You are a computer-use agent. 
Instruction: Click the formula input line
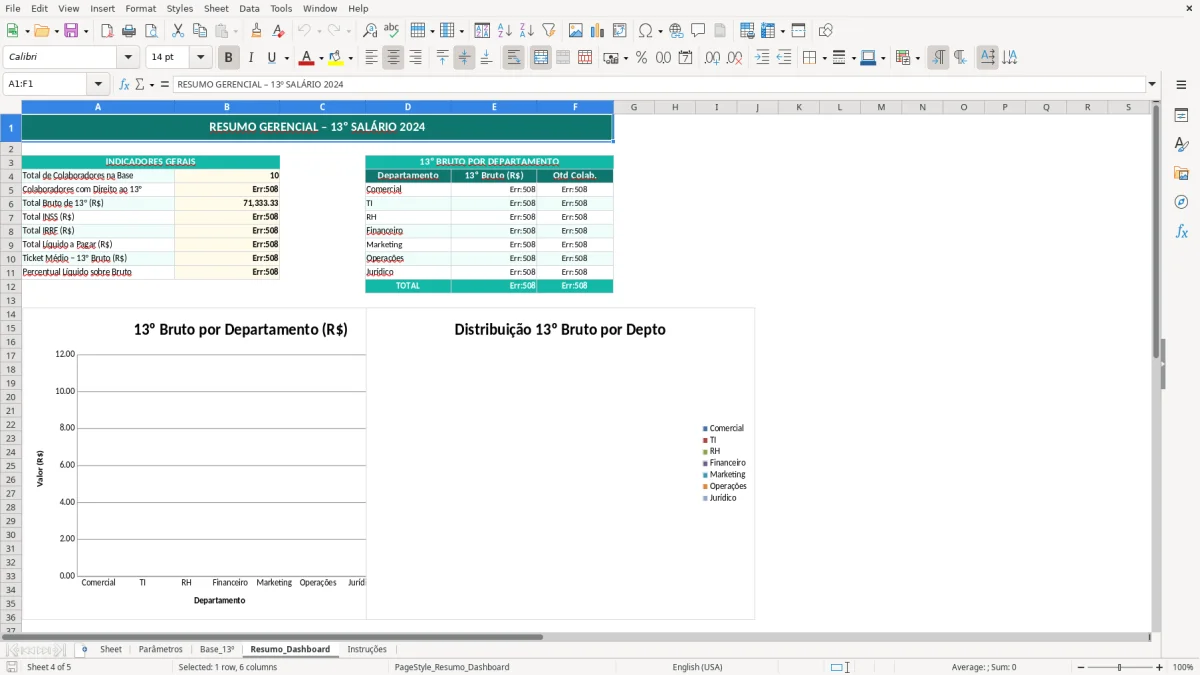tap(659, 84)
